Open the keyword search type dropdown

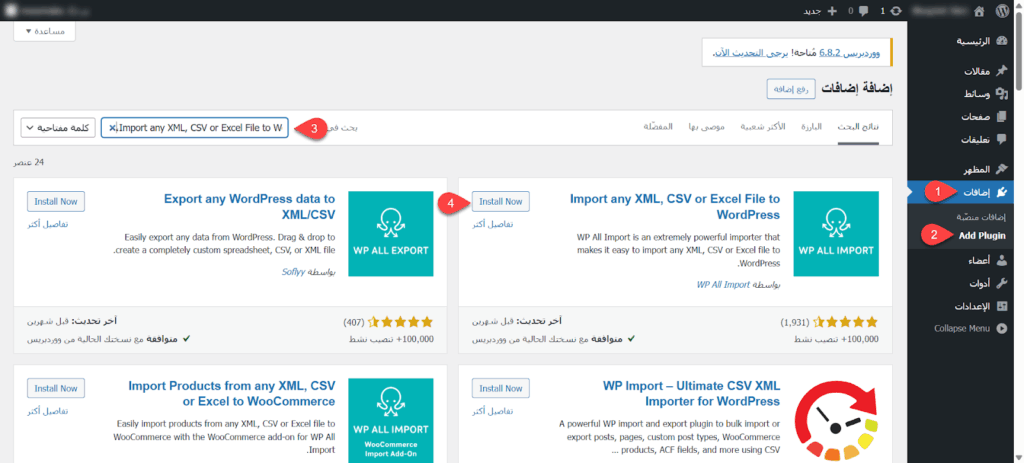pos(57,128)
